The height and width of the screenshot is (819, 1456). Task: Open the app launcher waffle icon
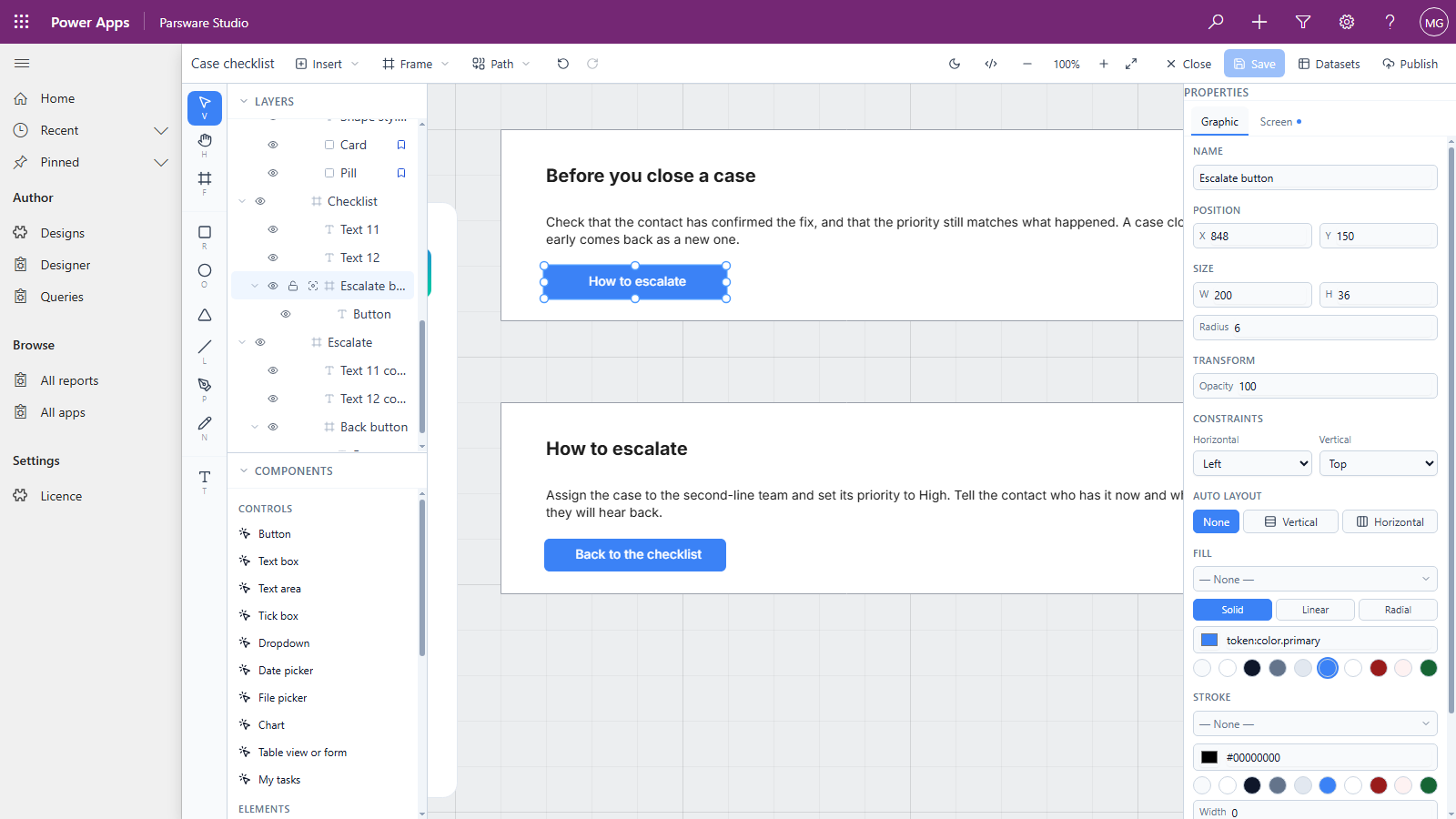point(22,22)
